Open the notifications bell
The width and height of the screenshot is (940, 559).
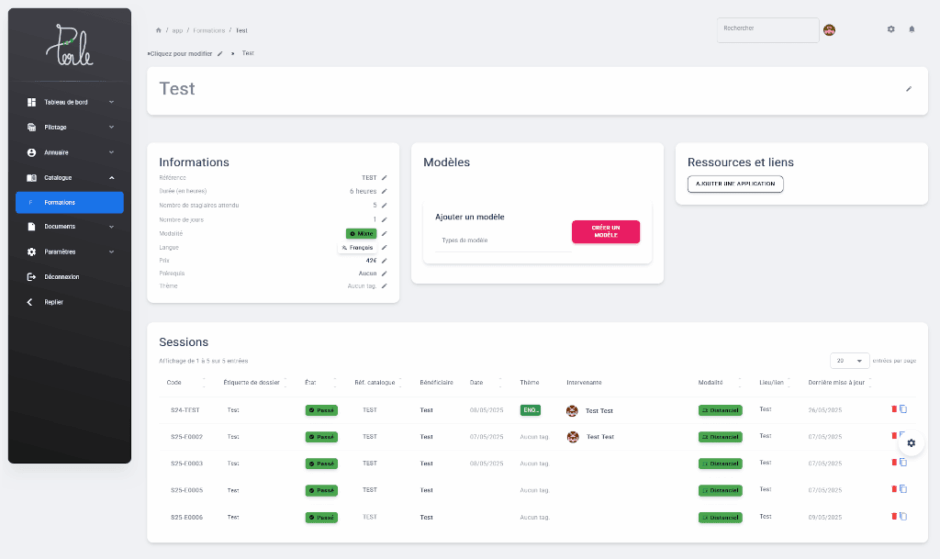click(912, 29)
